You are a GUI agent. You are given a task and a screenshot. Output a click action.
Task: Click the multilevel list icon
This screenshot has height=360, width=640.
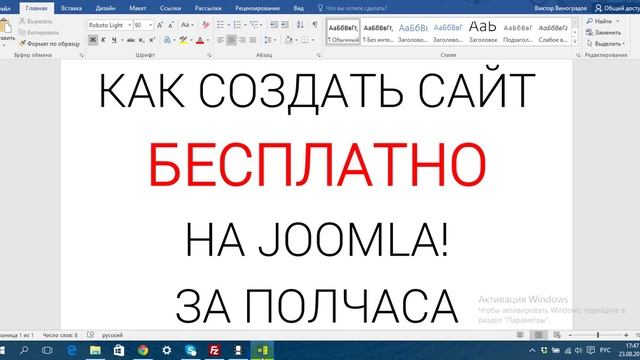254,25
